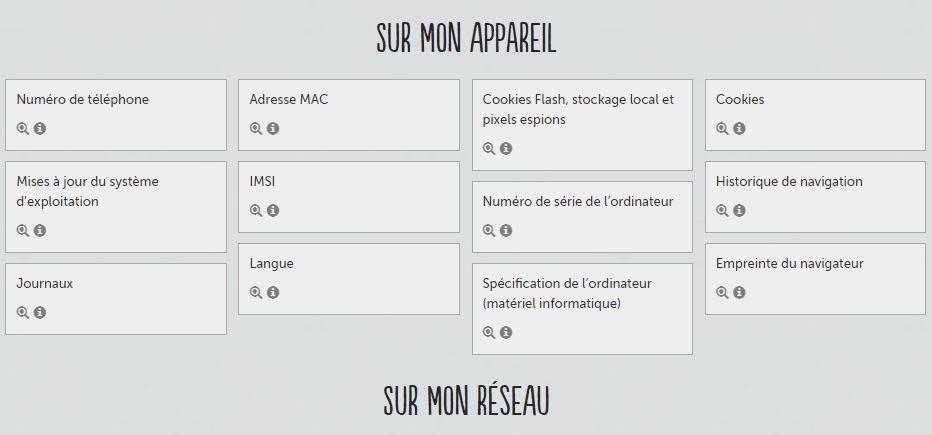The image size is (932, 435).
Task: Click magnifier under Numéro de série de l'ordinateur
Action: pyautogui.click(x=489, y=231)
